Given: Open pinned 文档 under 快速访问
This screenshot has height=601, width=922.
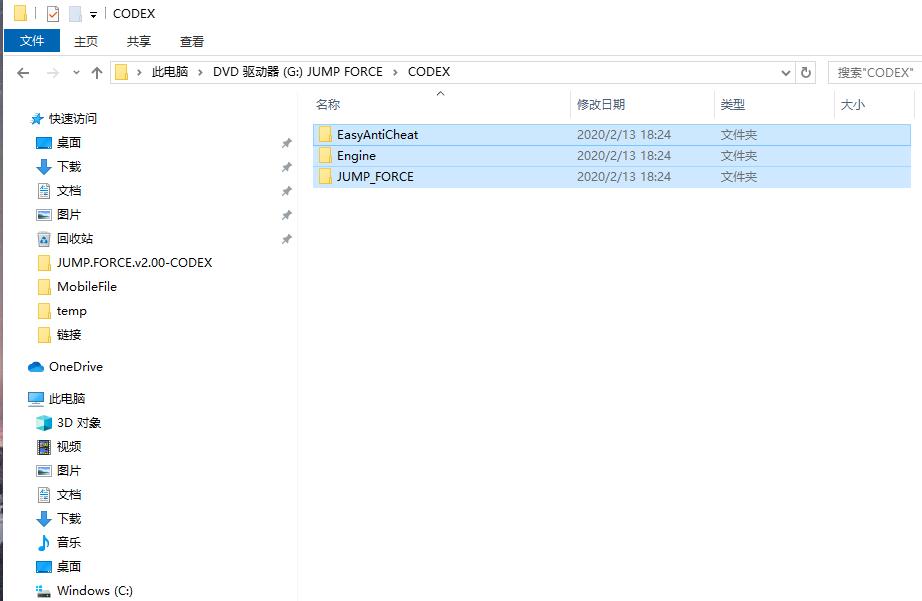Looking at the screenshot, I should [69, 191].
